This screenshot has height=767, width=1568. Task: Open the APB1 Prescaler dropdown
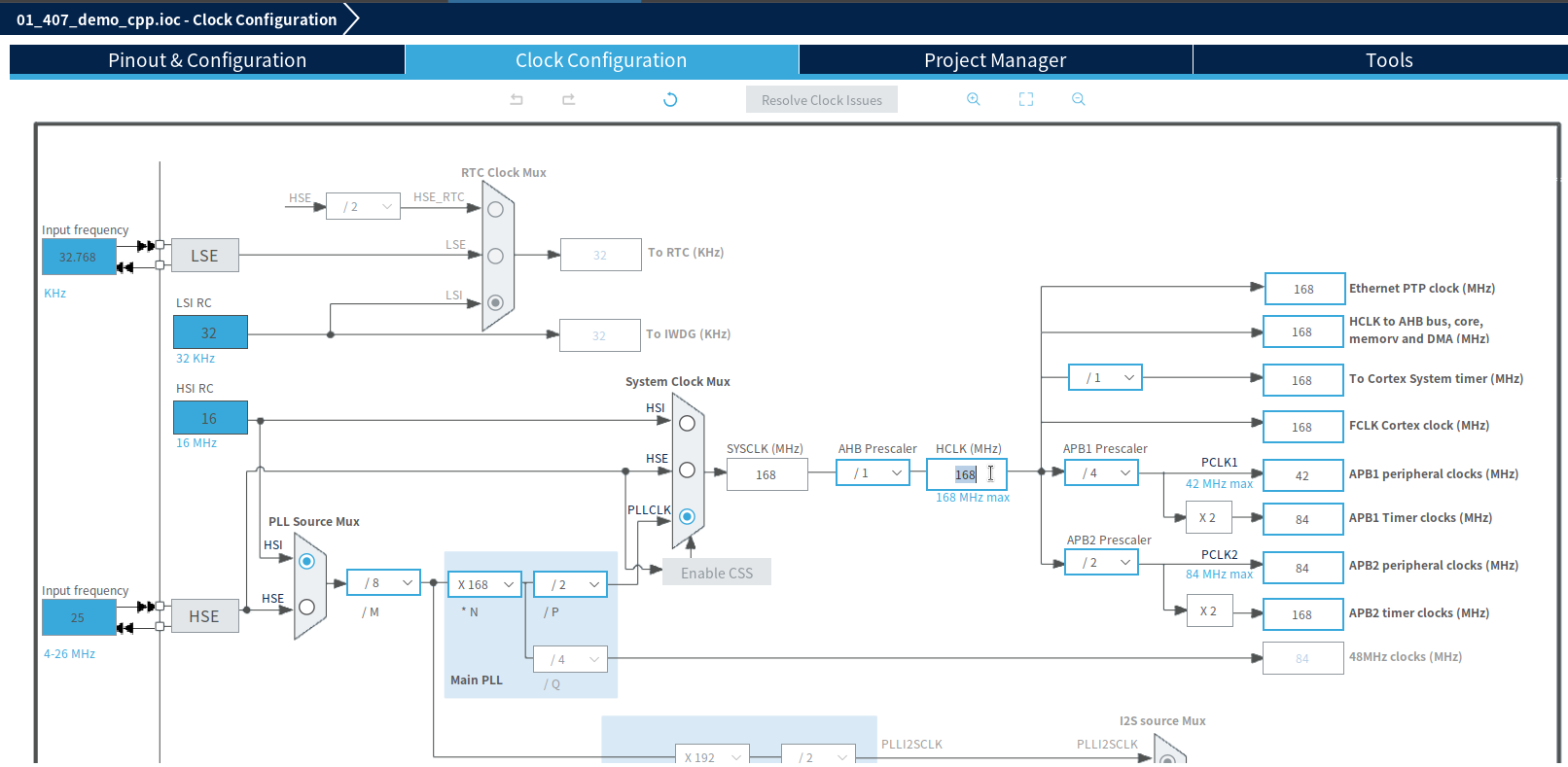(1101, 473)
